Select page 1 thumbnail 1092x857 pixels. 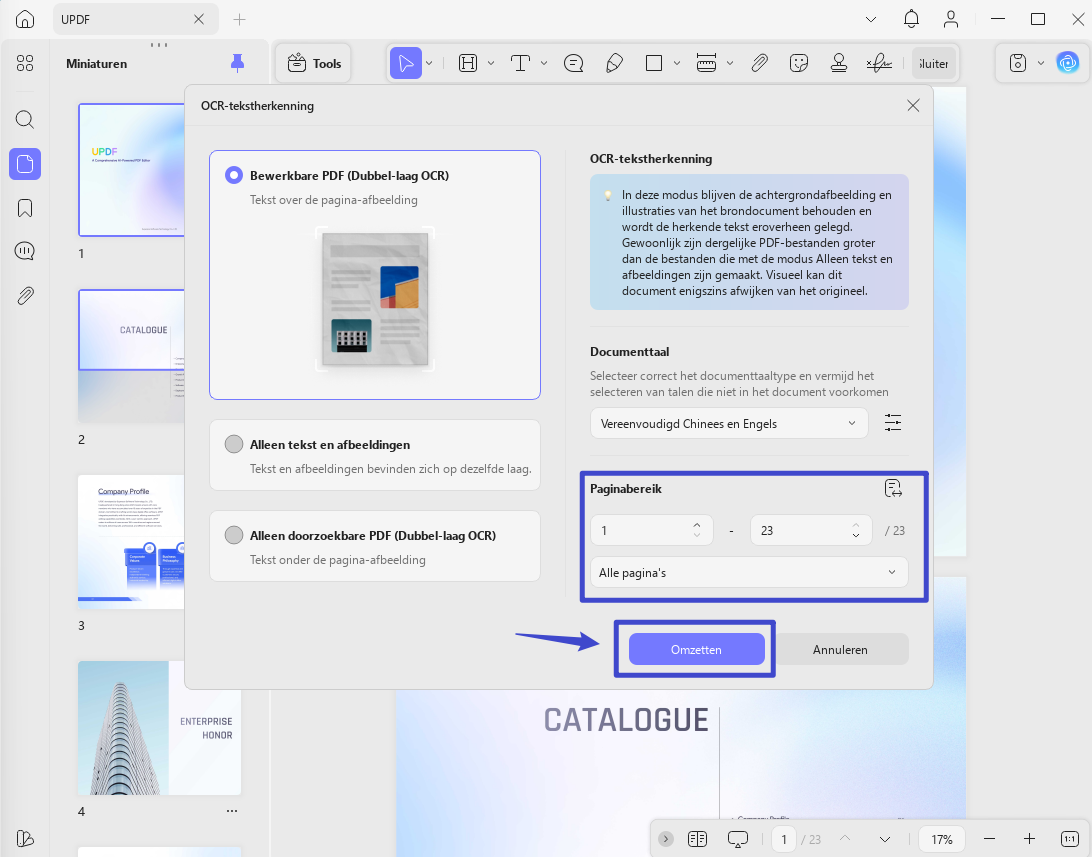click(x=132, y=171)
